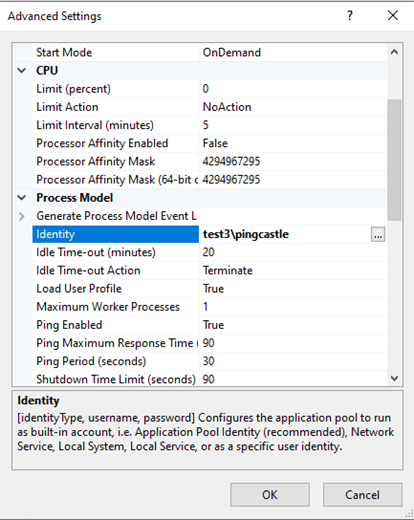Expand Generate Process Model Event Log entry
This screenshot has height=520, width=414.
pos(22,216)
